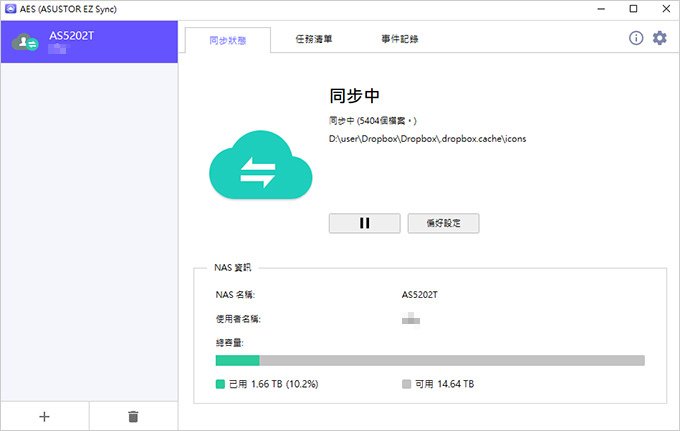Image resolution: width=680 pixels, height=431 pixels.
Task: Open the 偏好設定 preferences button
Action: point(443,223)
